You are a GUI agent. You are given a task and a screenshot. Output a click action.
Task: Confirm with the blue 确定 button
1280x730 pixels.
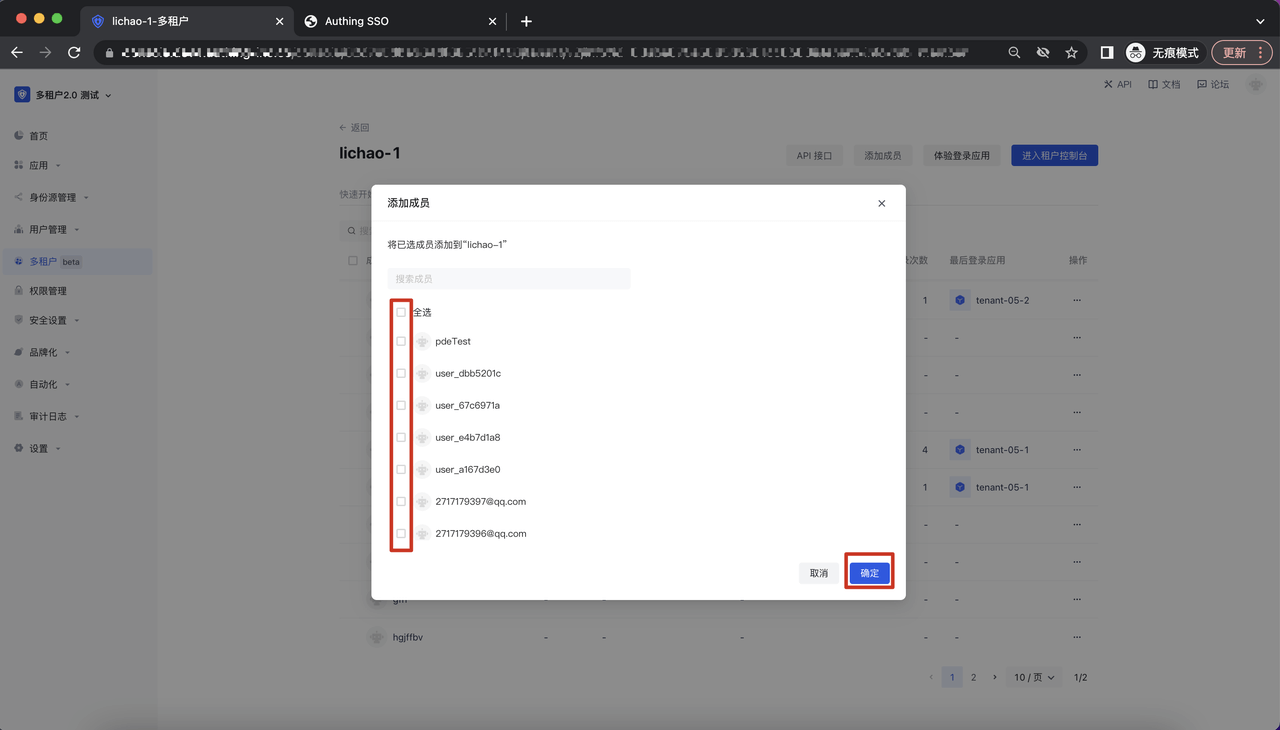click(x=869, y=573)
